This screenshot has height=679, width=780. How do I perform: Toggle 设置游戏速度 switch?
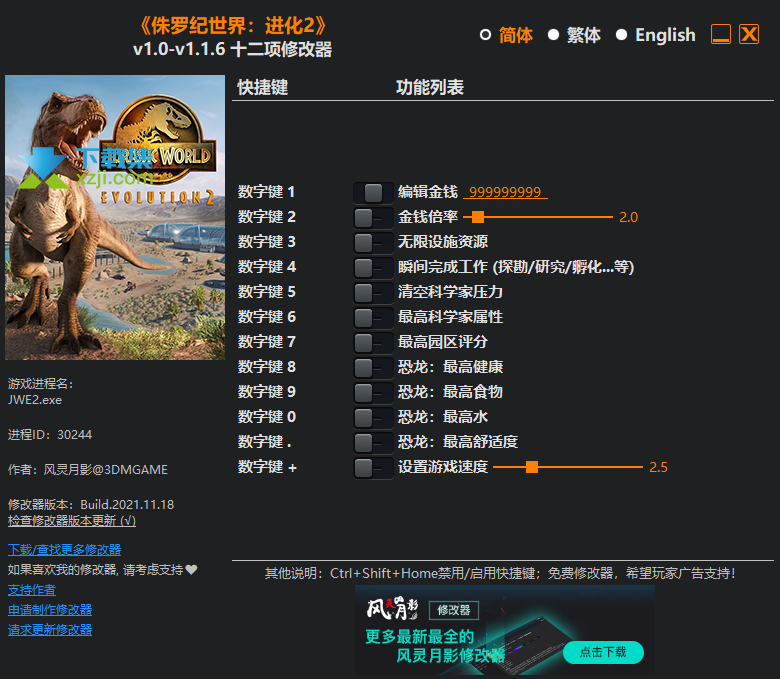(x=373, y=468)
